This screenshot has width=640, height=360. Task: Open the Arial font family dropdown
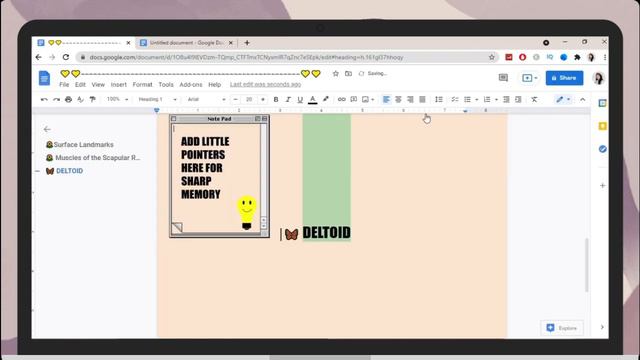[206, 99]
